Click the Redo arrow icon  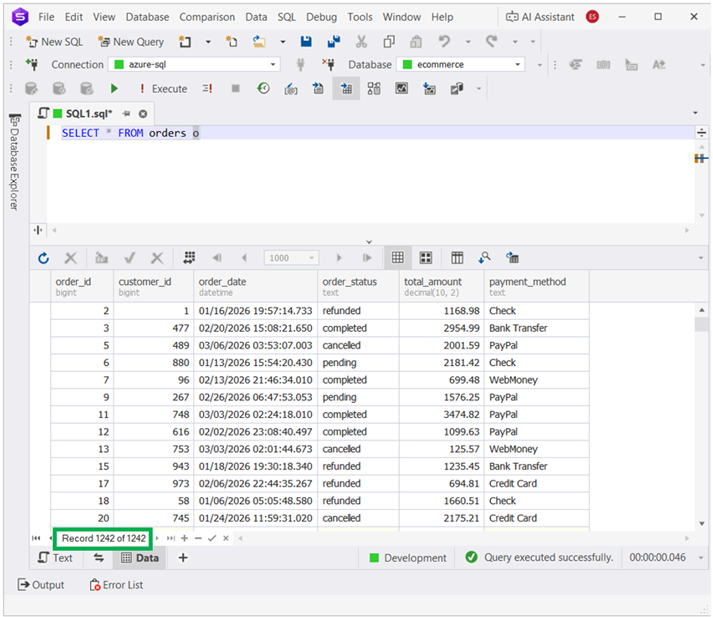[x=492, y=42]
